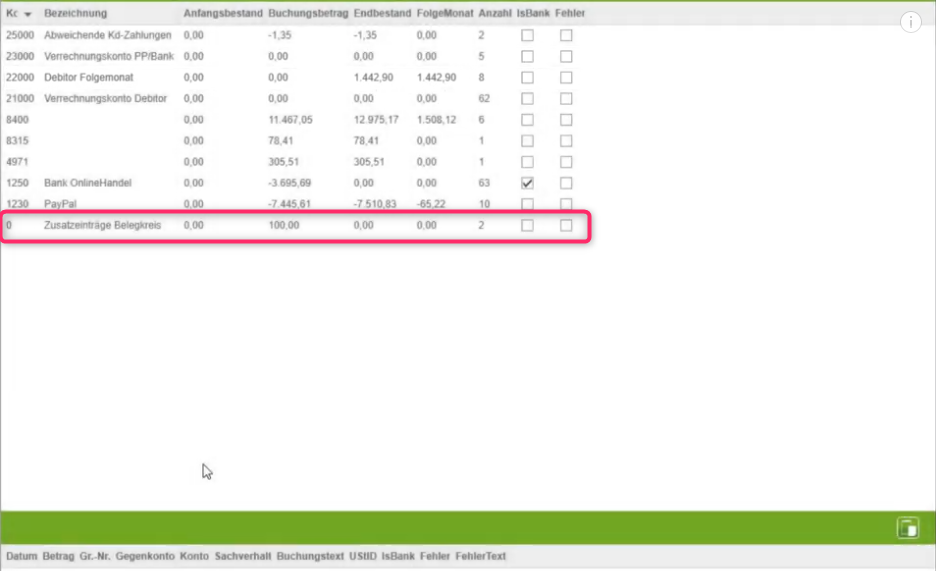Toggle IsBank checkbox for account 8400
936x571 pixels.
click(527, 120)
